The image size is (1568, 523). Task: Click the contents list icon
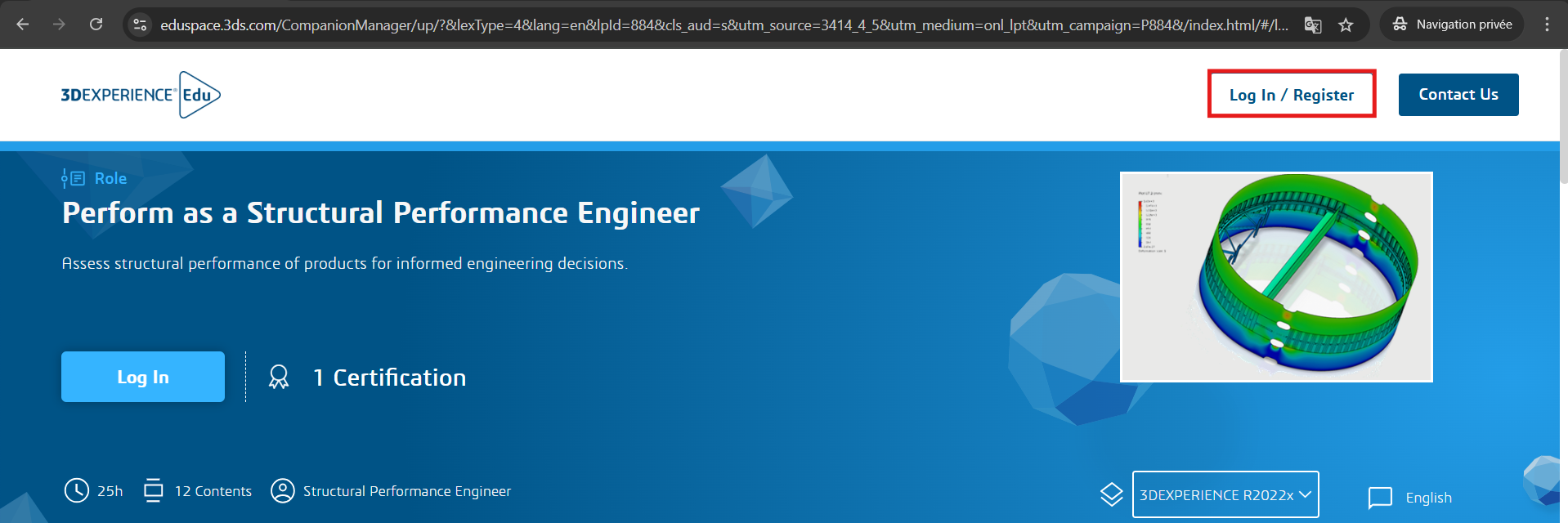click(x=153, y=490)
